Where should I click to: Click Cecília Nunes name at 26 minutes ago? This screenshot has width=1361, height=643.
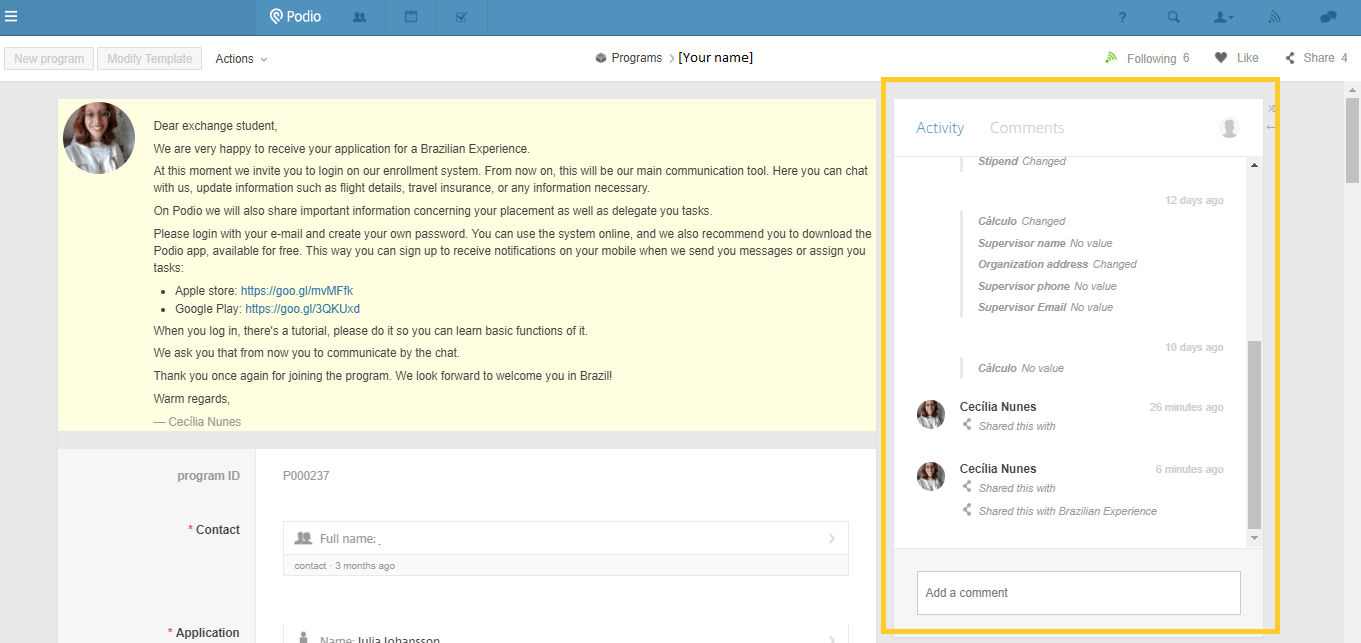[x=998, y=407]
